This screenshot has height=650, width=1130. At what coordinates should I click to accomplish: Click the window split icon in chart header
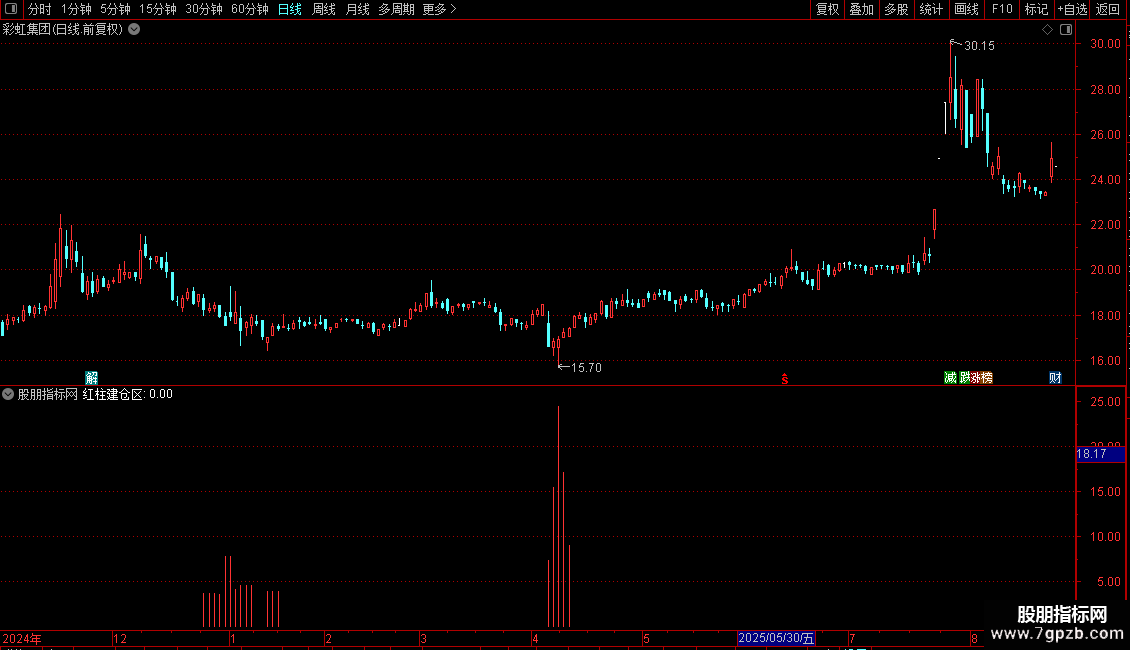(x=1066, y=30)
